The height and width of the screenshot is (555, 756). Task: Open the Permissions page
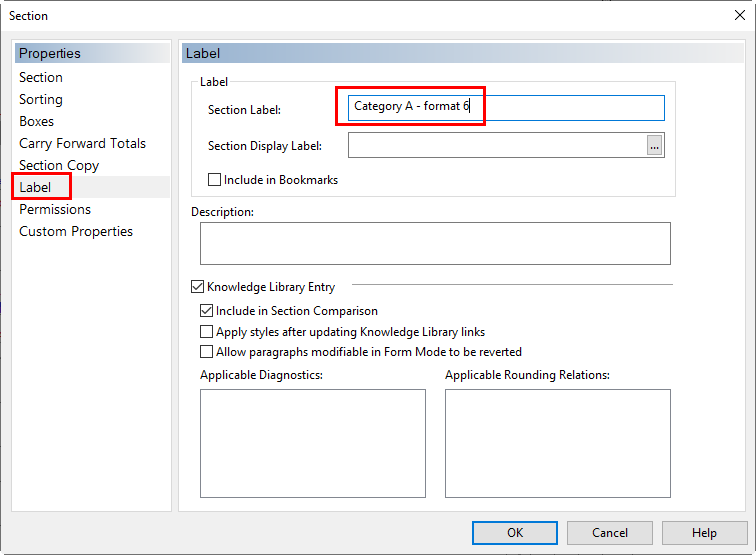pyautogui.click(x=55, y=209)
